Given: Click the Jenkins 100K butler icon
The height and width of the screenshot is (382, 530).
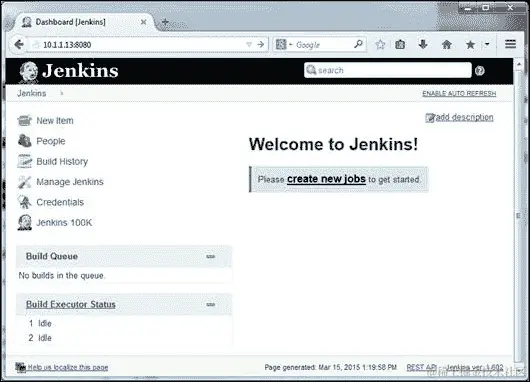Looking at the screenshot, I should tap(24, 222).
